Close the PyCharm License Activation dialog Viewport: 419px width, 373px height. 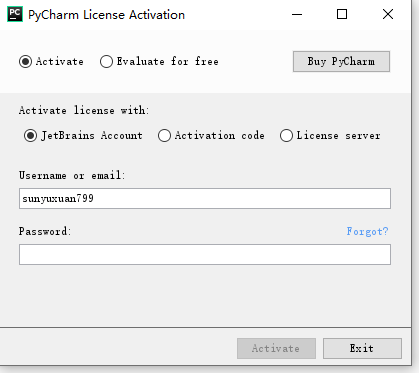tap(388, 14)
